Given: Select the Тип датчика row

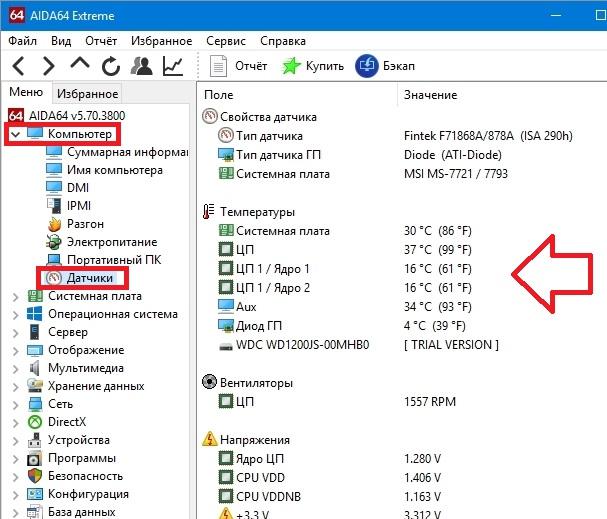Looking at the screenshot, I should click(x=395, y=136).
